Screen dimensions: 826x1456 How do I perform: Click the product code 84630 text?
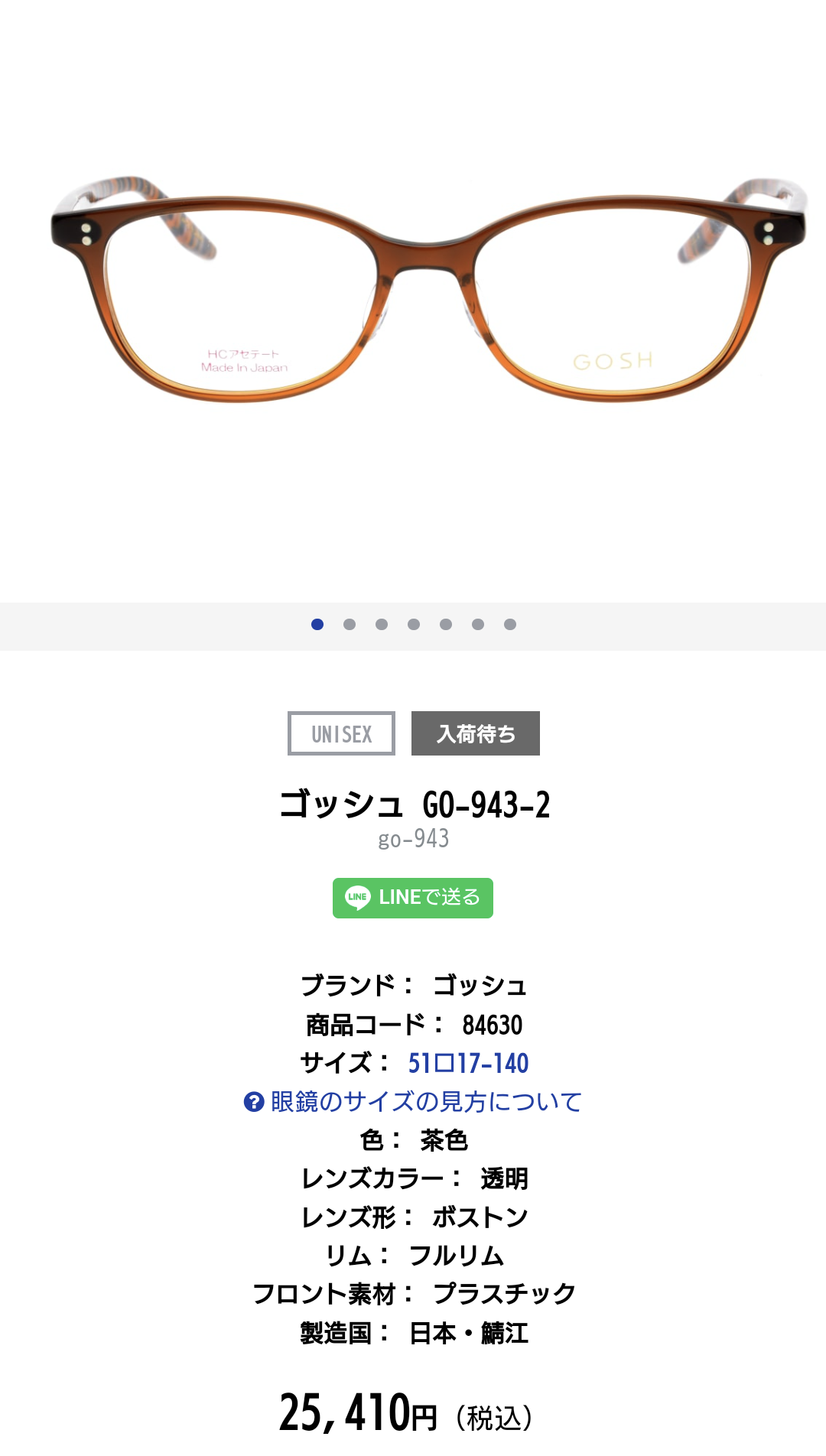coord(493,1025)
